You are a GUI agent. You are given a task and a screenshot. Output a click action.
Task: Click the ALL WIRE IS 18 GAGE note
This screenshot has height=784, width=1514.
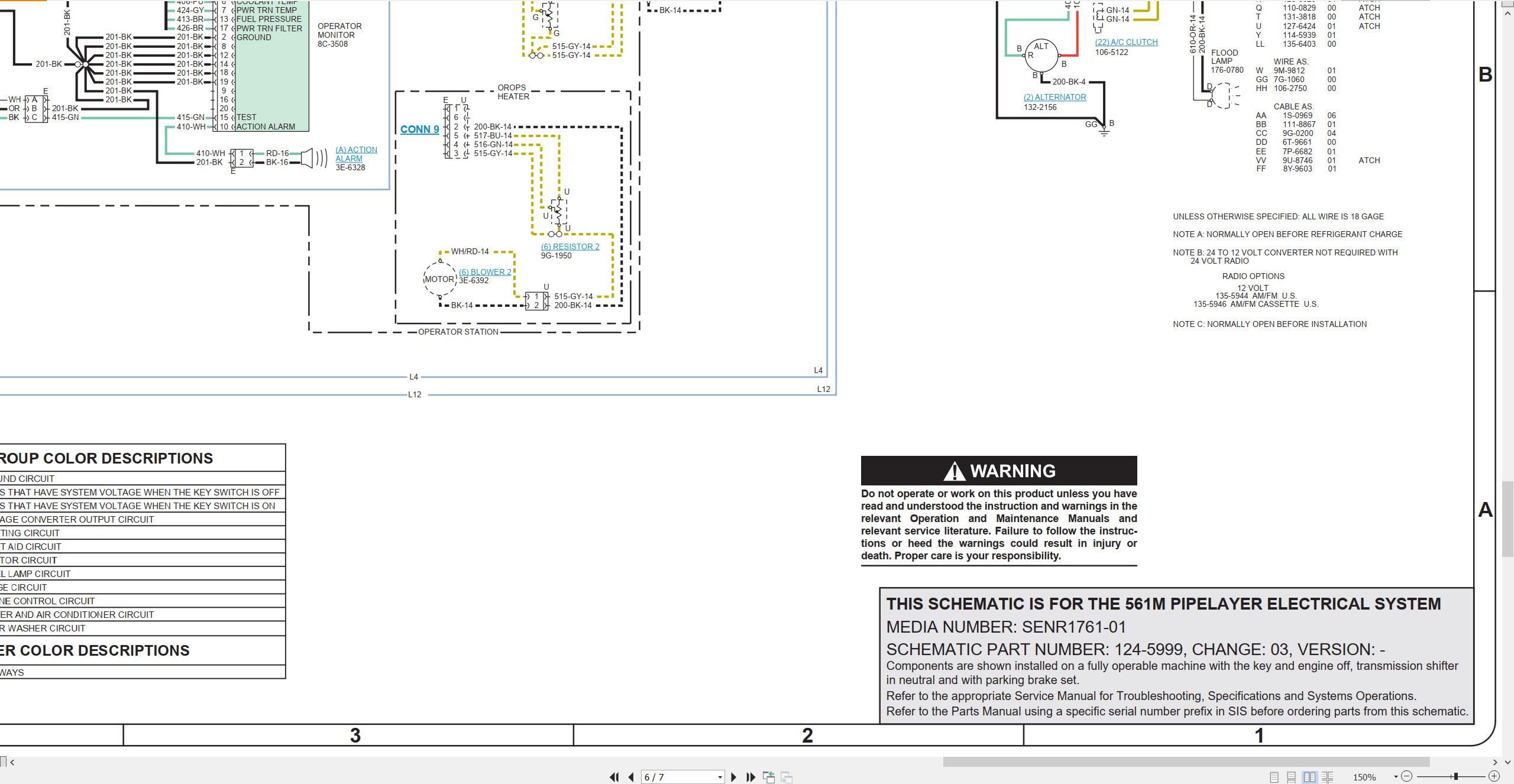[x=1278, y=216]
